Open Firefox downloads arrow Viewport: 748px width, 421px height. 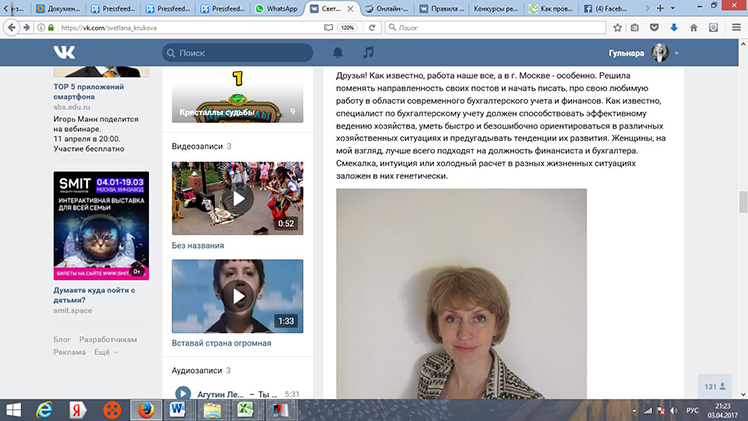674,28
